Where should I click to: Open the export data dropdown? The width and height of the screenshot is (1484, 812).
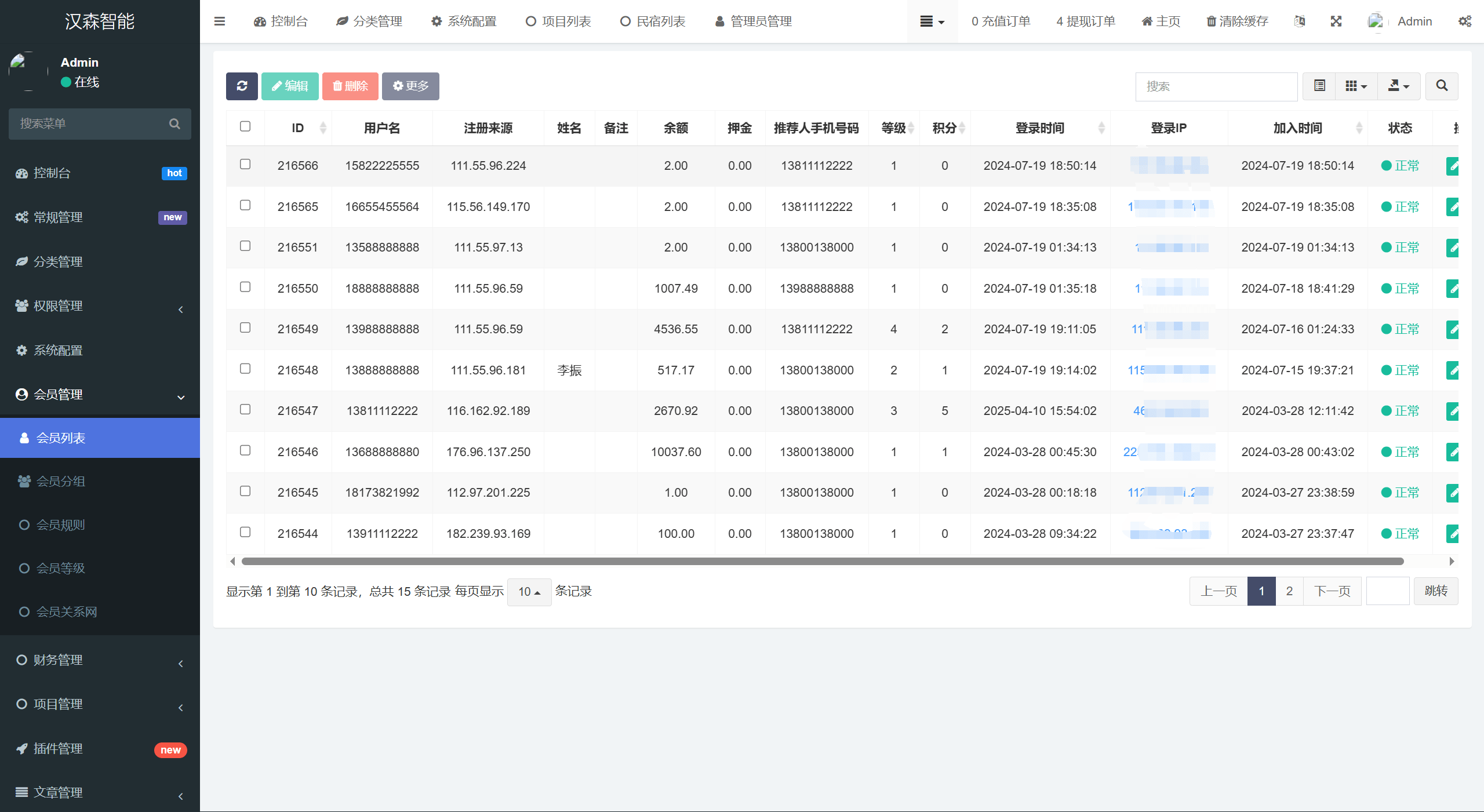(1398, 86)
